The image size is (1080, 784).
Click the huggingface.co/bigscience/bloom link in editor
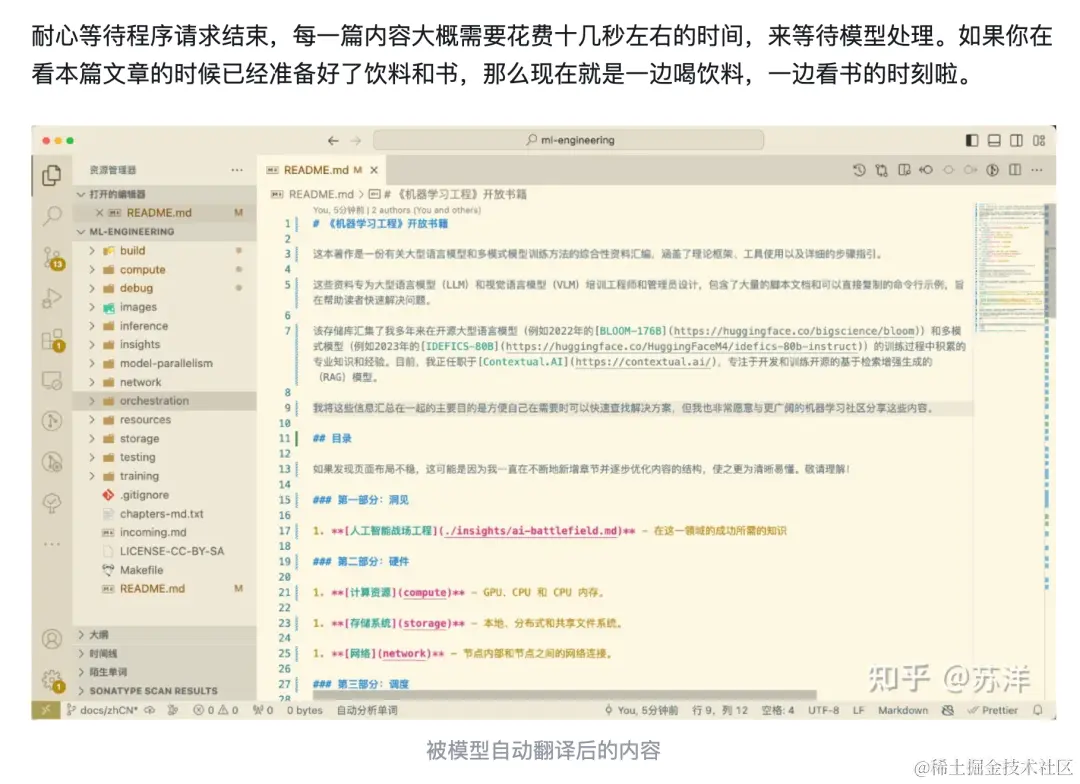(x=794, y=331)
